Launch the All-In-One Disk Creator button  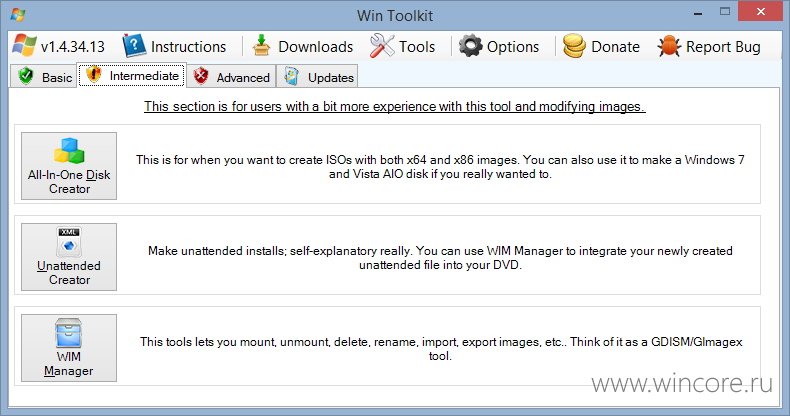(69, 166)
